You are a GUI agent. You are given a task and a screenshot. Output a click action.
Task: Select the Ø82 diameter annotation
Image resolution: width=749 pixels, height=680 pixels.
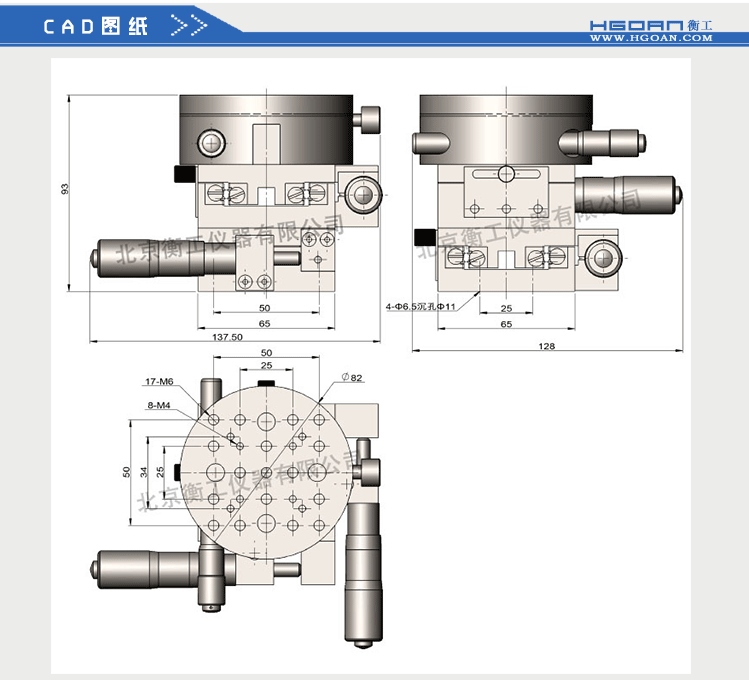tap(350, 377)
